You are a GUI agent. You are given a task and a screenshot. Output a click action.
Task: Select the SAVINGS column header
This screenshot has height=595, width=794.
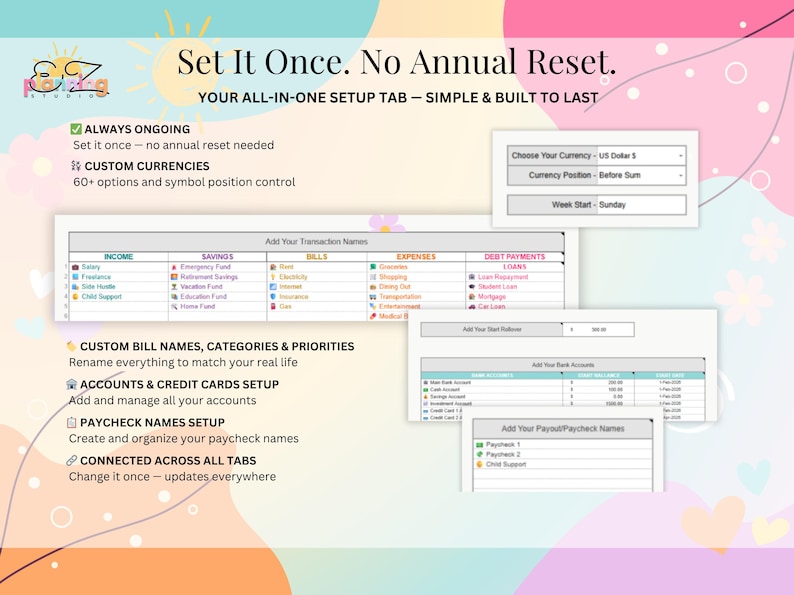pyautogui.click(x=217, y=257)
